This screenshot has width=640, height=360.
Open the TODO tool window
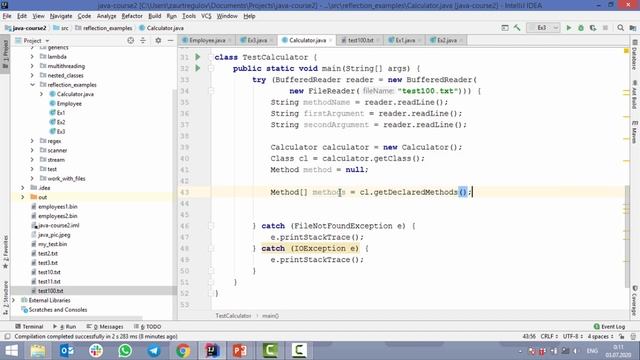147,327
